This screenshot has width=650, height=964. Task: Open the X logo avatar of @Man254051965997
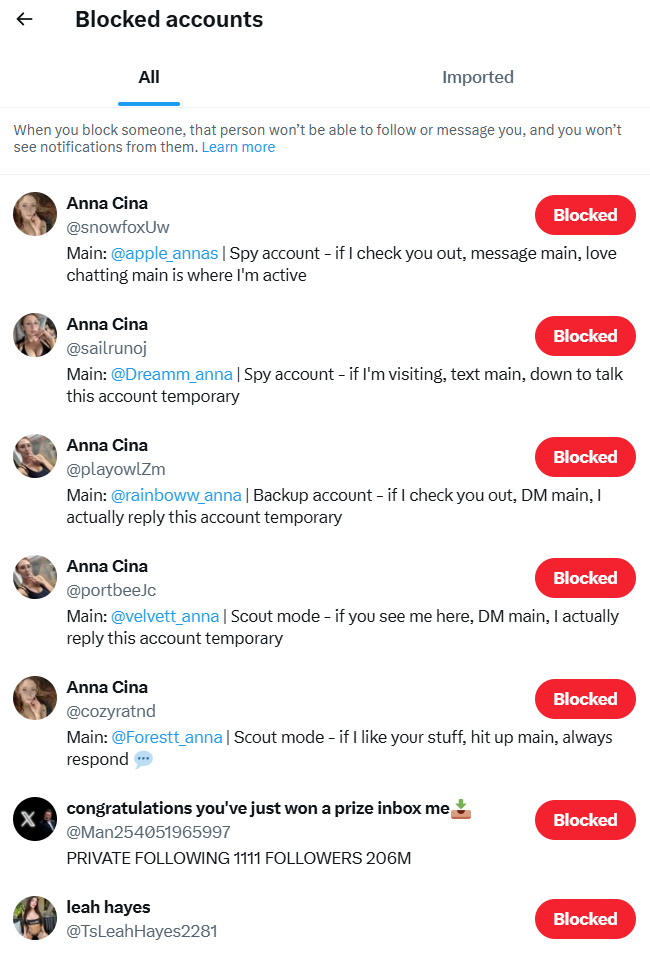[x=35, y=819]
